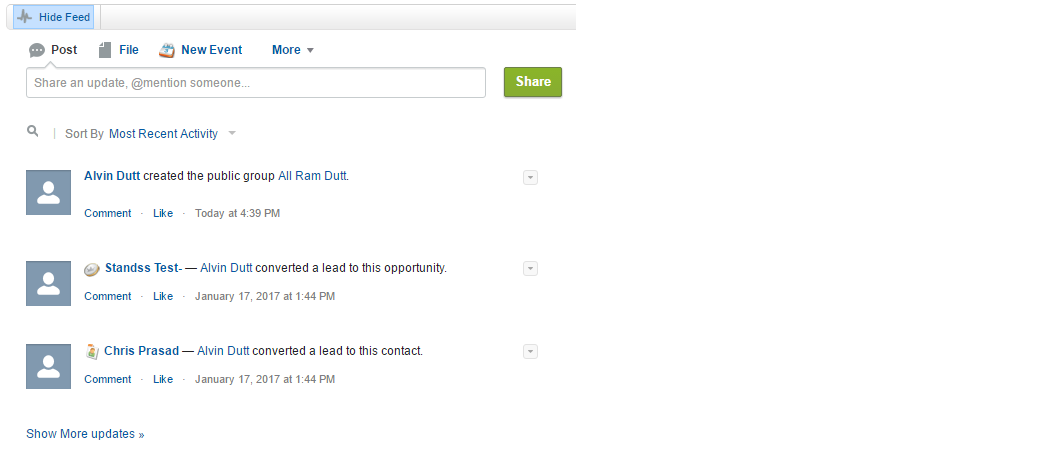Click the Hide Feed pulse icon

tap(25, 17)
